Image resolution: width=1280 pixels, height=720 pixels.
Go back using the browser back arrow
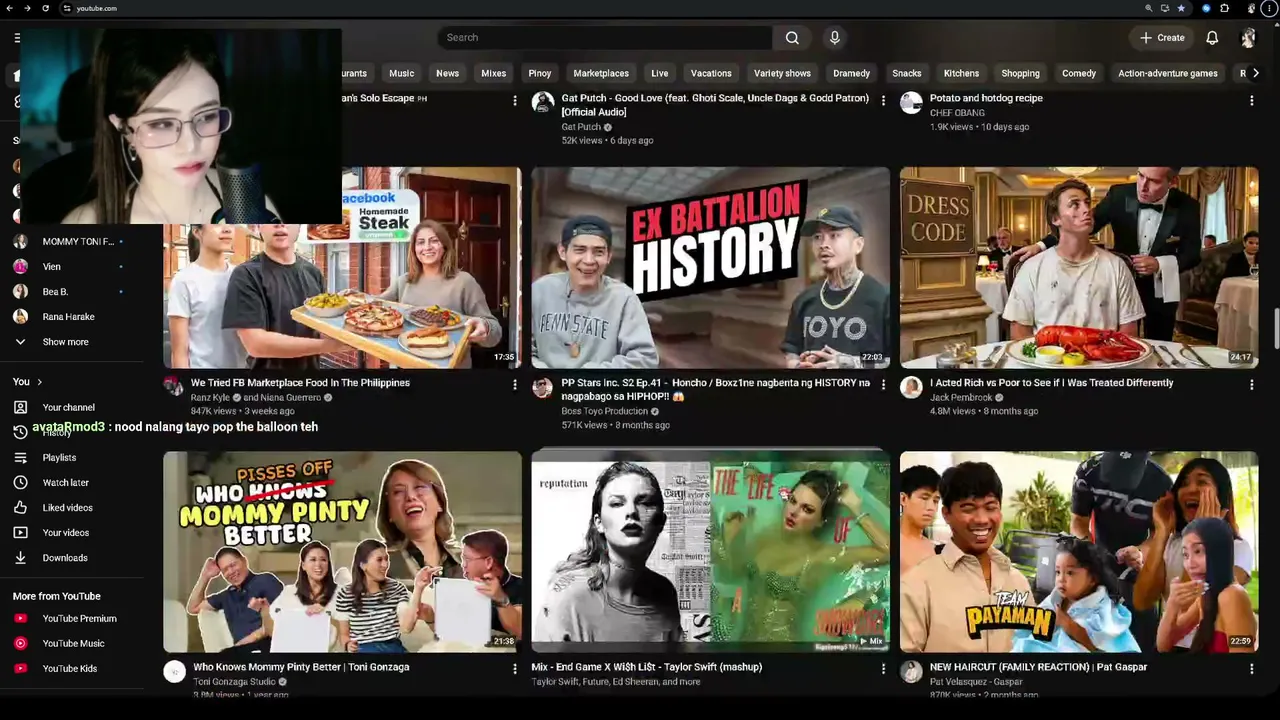(9, 8)
